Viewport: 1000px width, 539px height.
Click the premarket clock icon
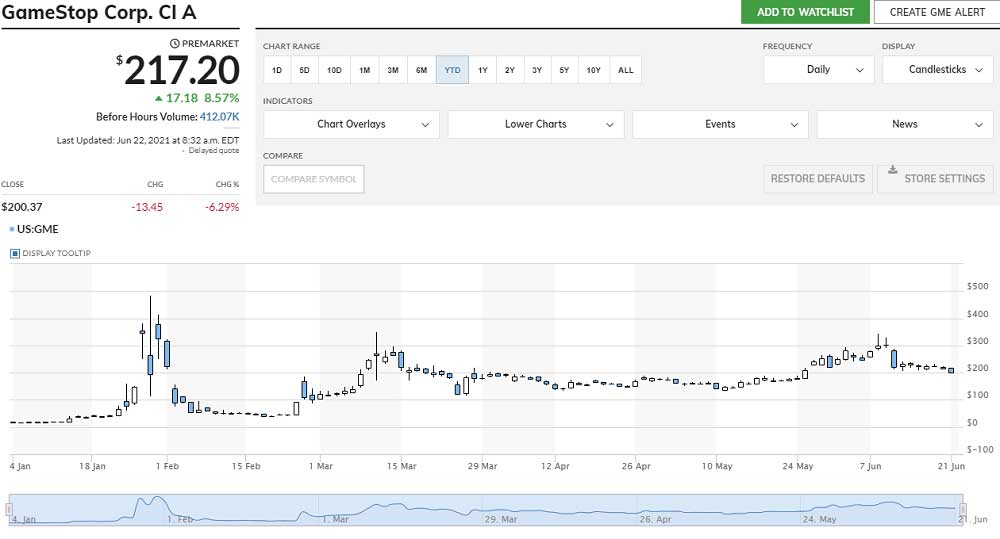point(175,43)
